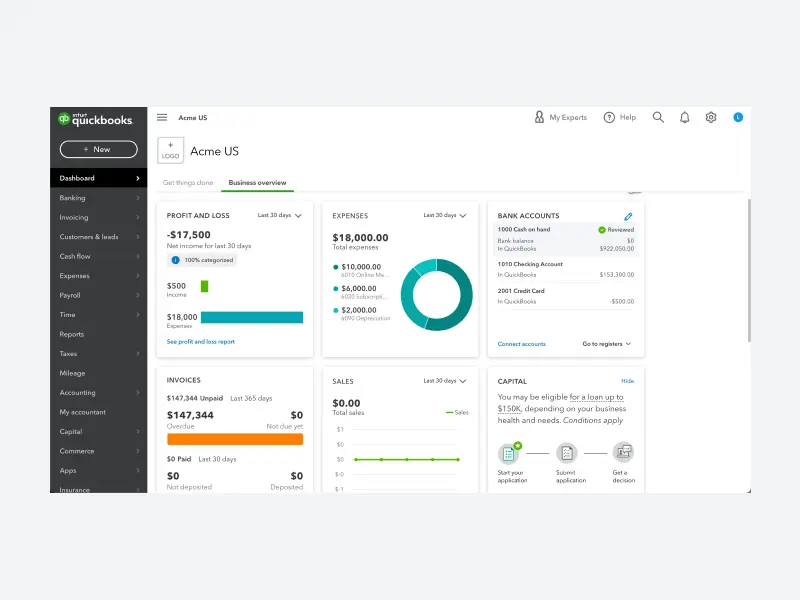Screen dimensions: 800x600
Task: Click the info icon beside 100% categorized
Action: click(x=176, y=260)
